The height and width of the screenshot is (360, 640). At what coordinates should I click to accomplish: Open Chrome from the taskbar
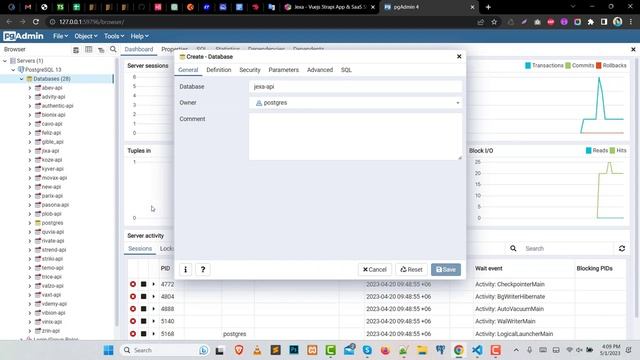coord(459,350)
